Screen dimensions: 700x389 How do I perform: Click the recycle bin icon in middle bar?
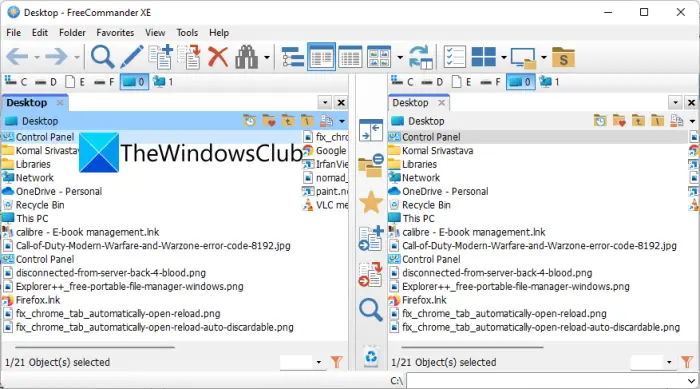pos(371,356)
